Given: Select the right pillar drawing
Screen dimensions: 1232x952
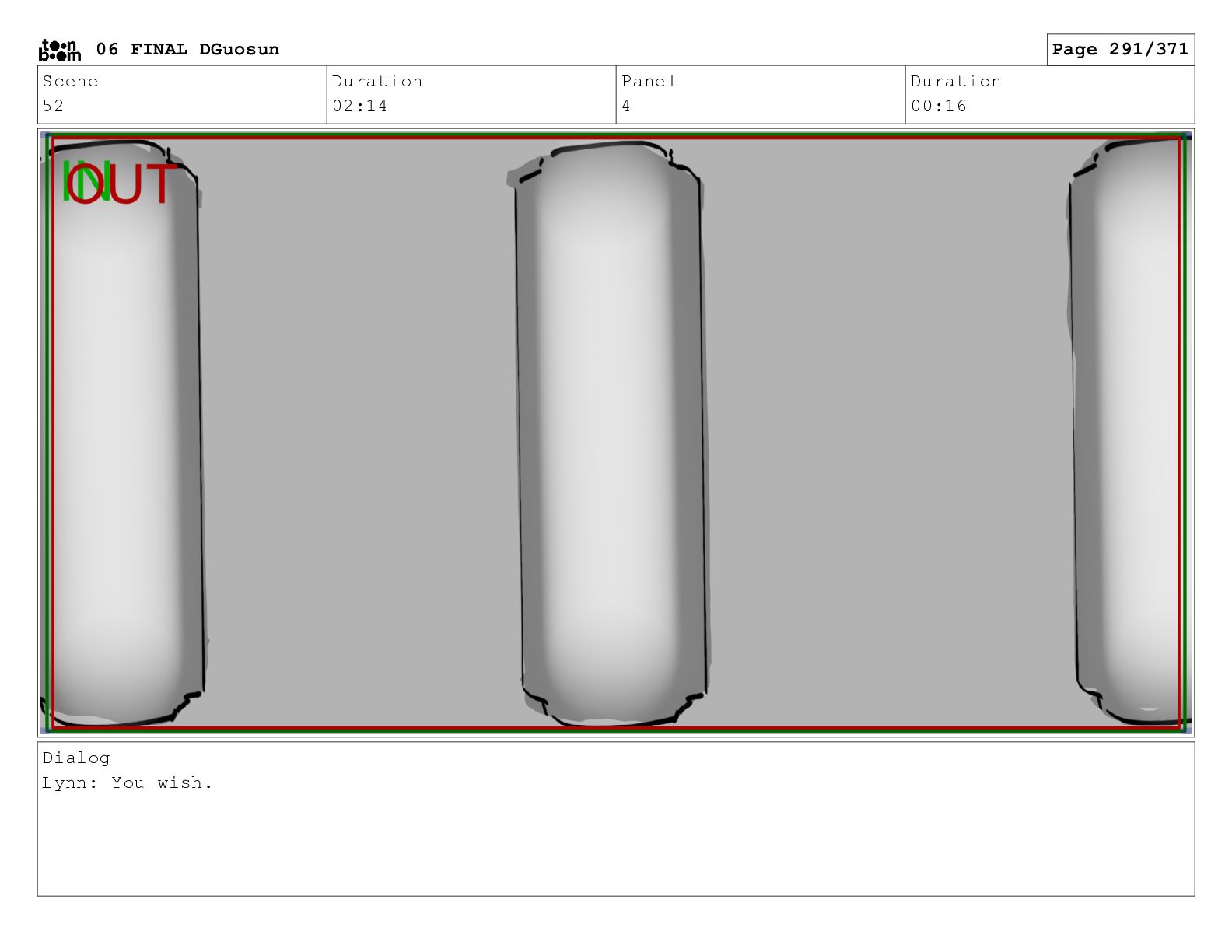Looking at the screenshot, I should [1128, 436].
